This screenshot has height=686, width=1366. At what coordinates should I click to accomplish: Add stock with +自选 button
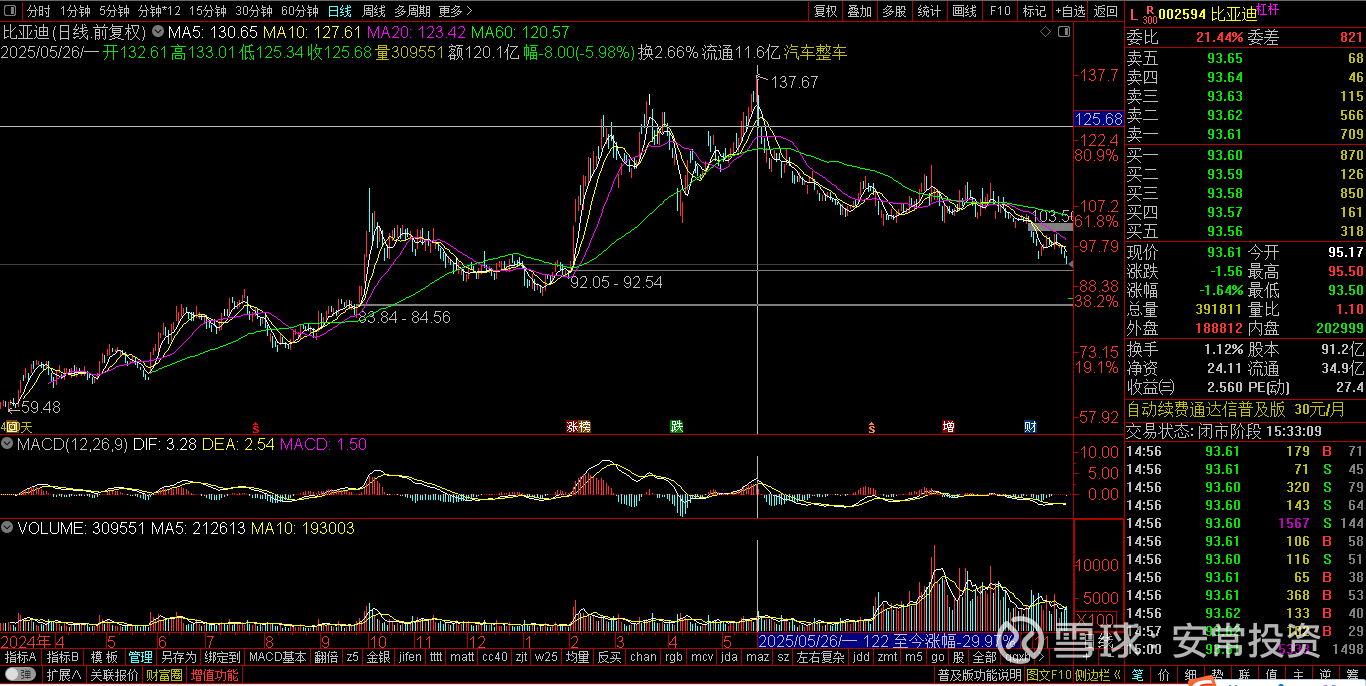point(1069,11)
